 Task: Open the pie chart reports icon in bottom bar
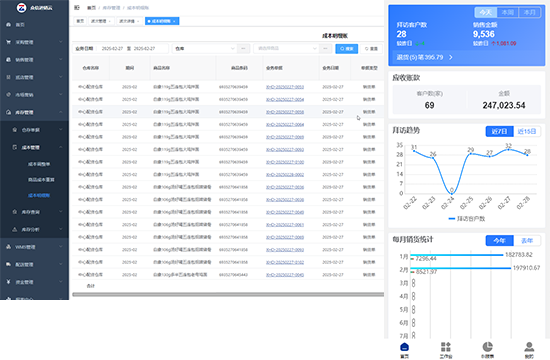487,347
